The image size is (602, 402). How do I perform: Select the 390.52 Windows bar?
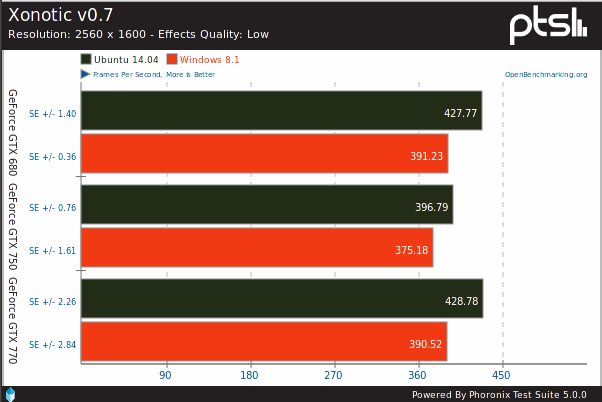pyautogui.click(x=264, y=341)
